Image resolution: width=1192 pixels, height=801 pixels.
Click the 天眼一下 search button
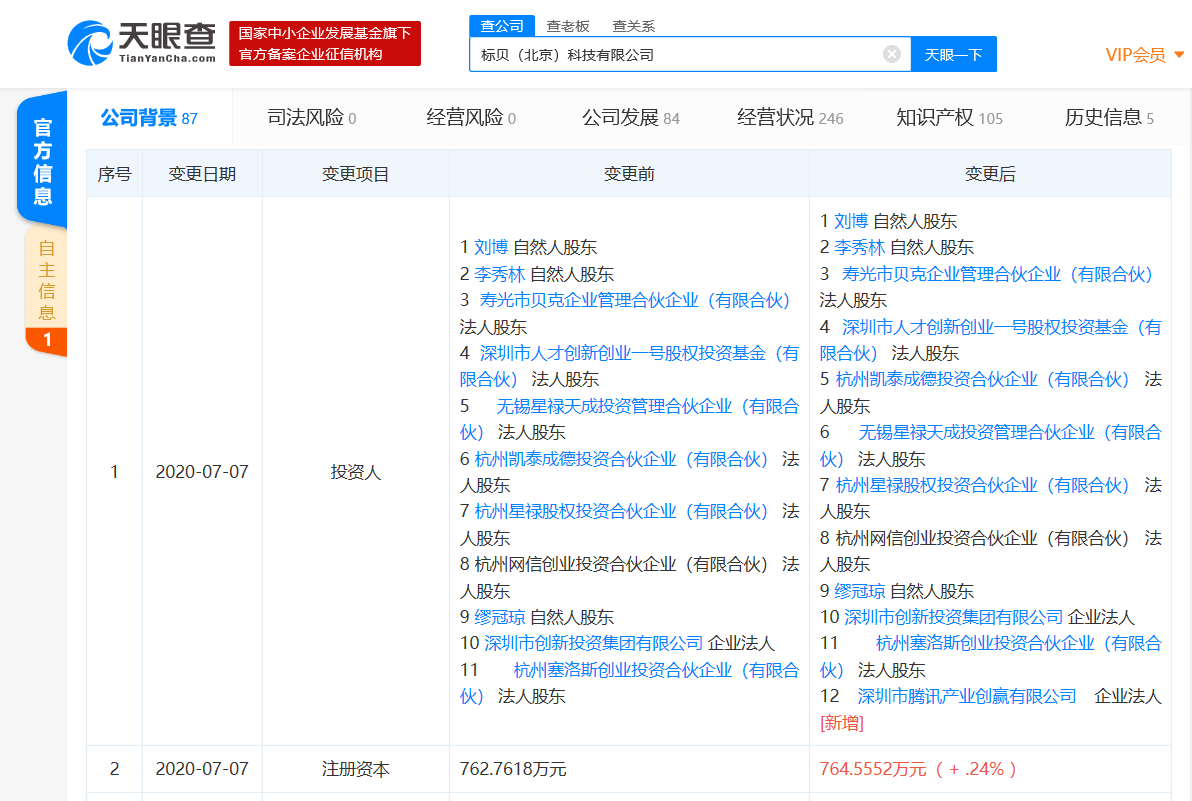point(953,54)
